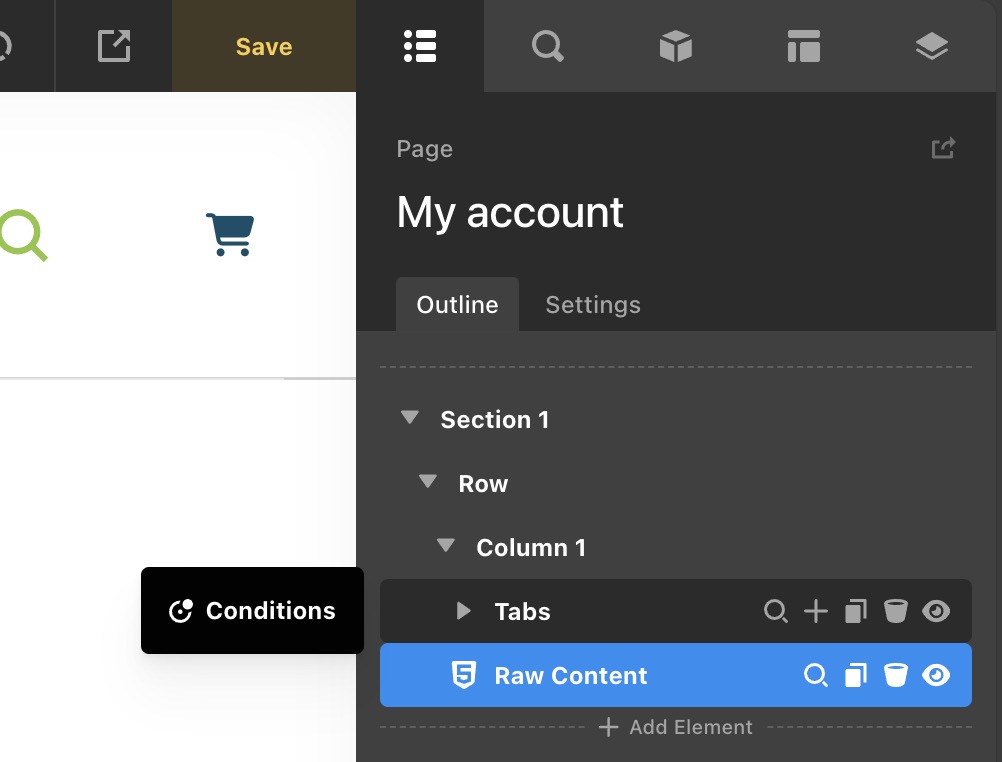This screenshot has width=1002, height=762.
Task: Delete the Raw Content element
Action: coord(895,675)
